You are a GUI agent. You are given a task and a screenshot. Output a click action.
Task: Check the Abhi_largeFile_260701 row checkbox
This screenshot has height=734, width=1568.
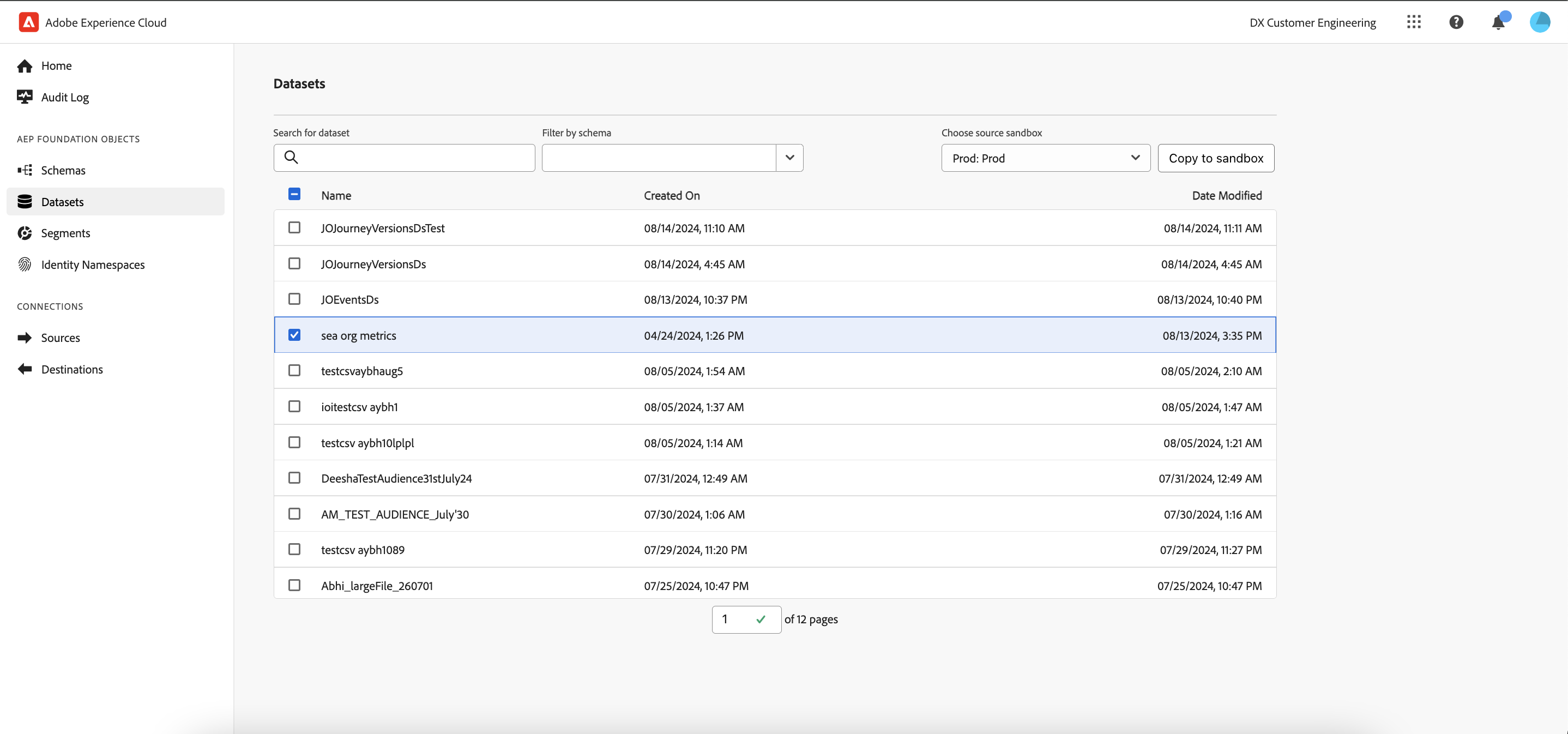pyautogui.click(x=294, y=586)
